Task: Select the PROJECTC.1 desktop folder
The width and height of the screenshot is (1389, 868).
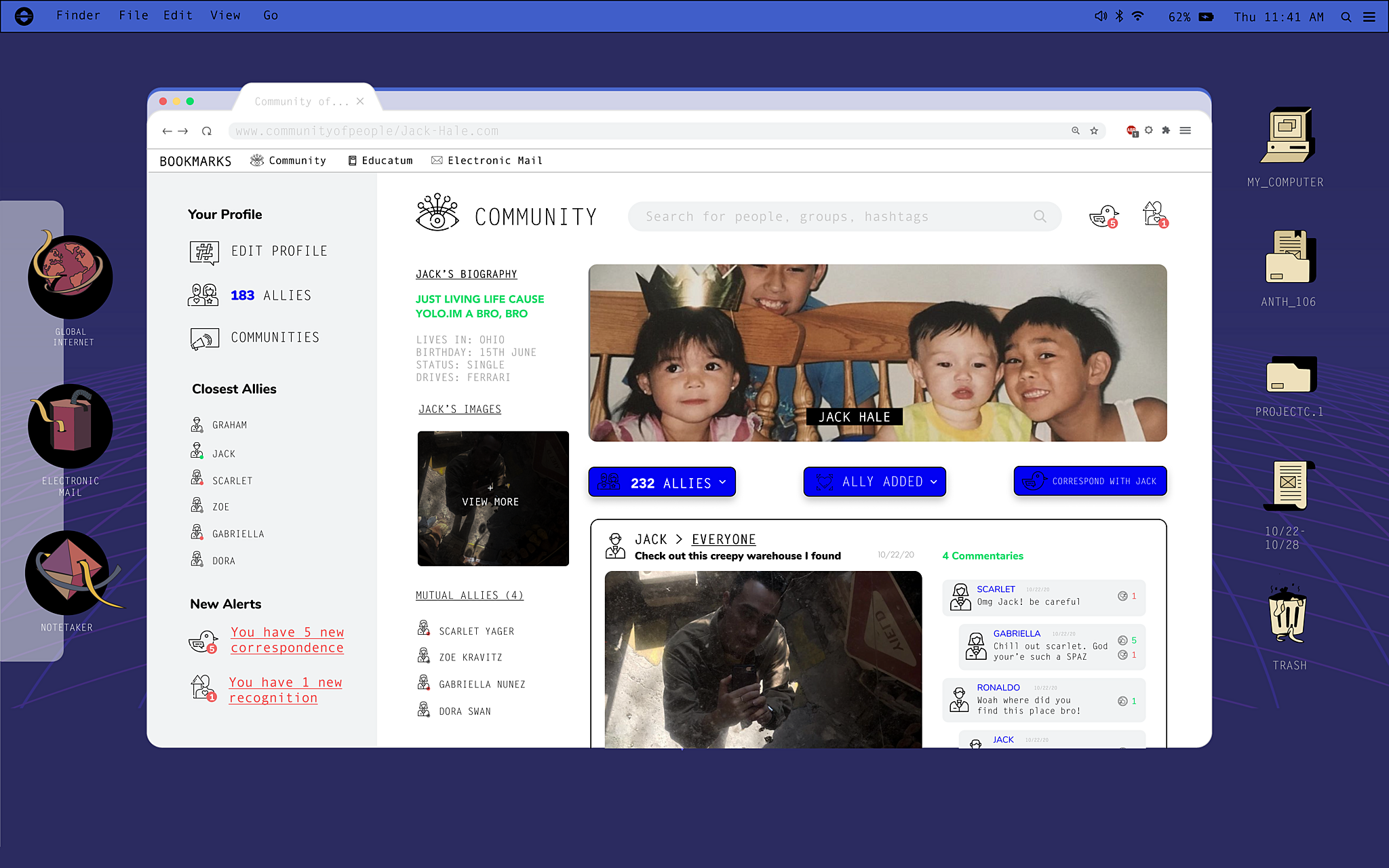Action: 1291,374
